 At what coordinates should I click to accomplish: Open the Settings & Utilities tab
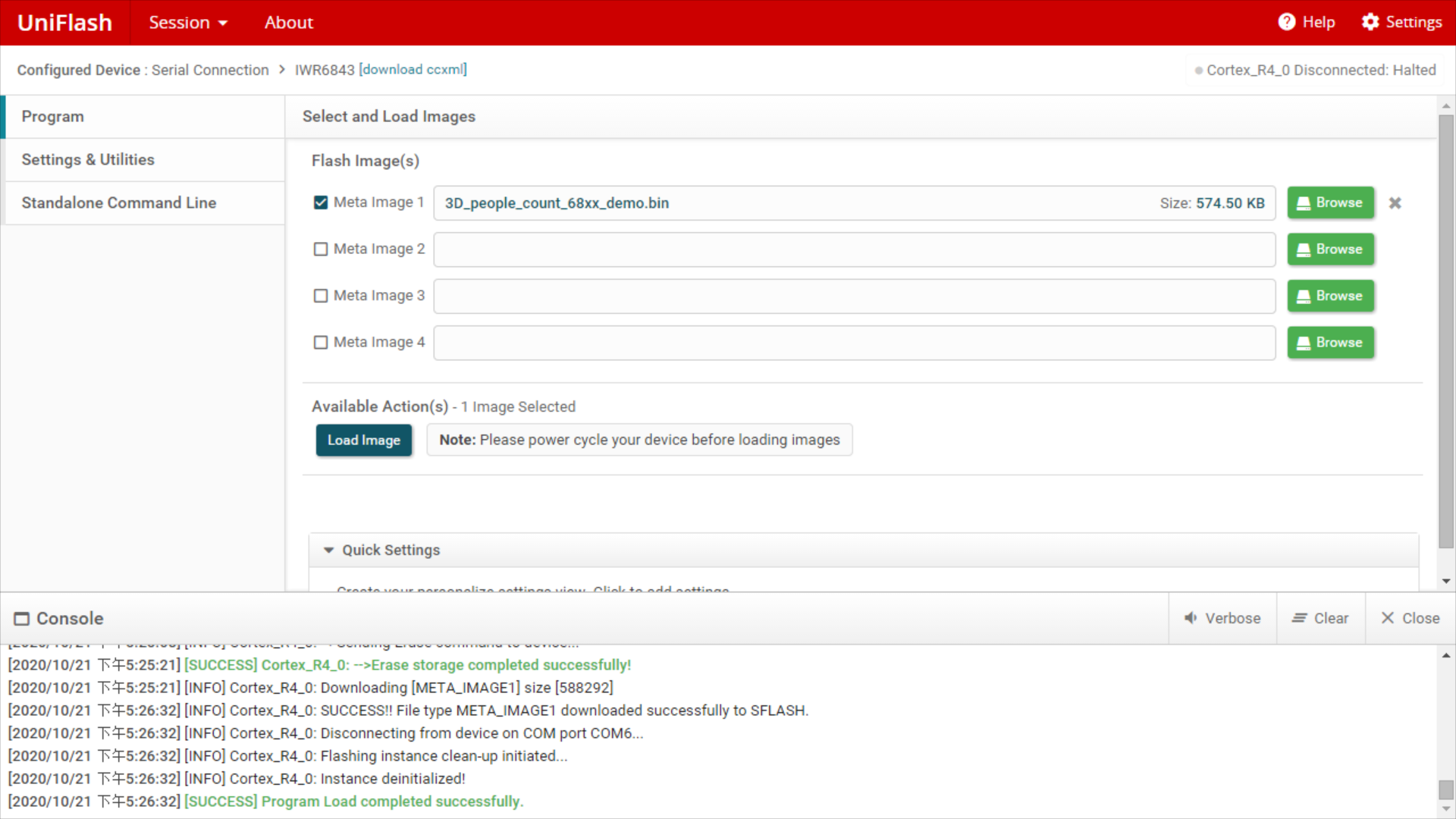point(88,159)
